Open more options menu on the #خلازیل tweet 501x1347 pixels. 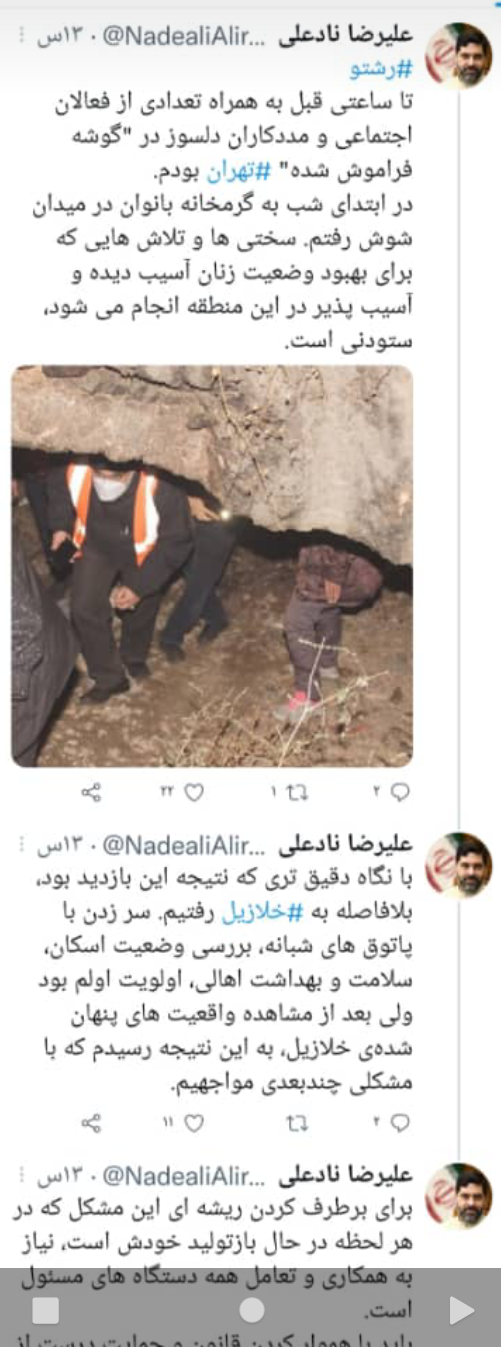point(22,846)
